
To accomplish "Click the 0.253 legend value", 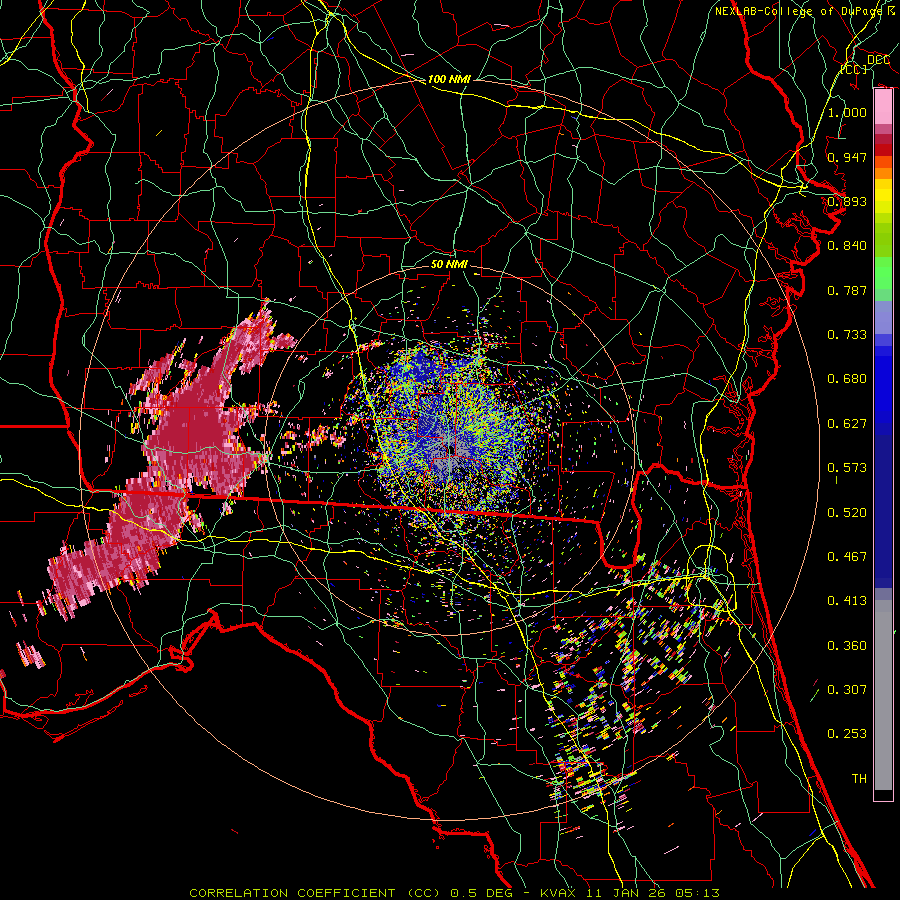I will coord(847,734).
